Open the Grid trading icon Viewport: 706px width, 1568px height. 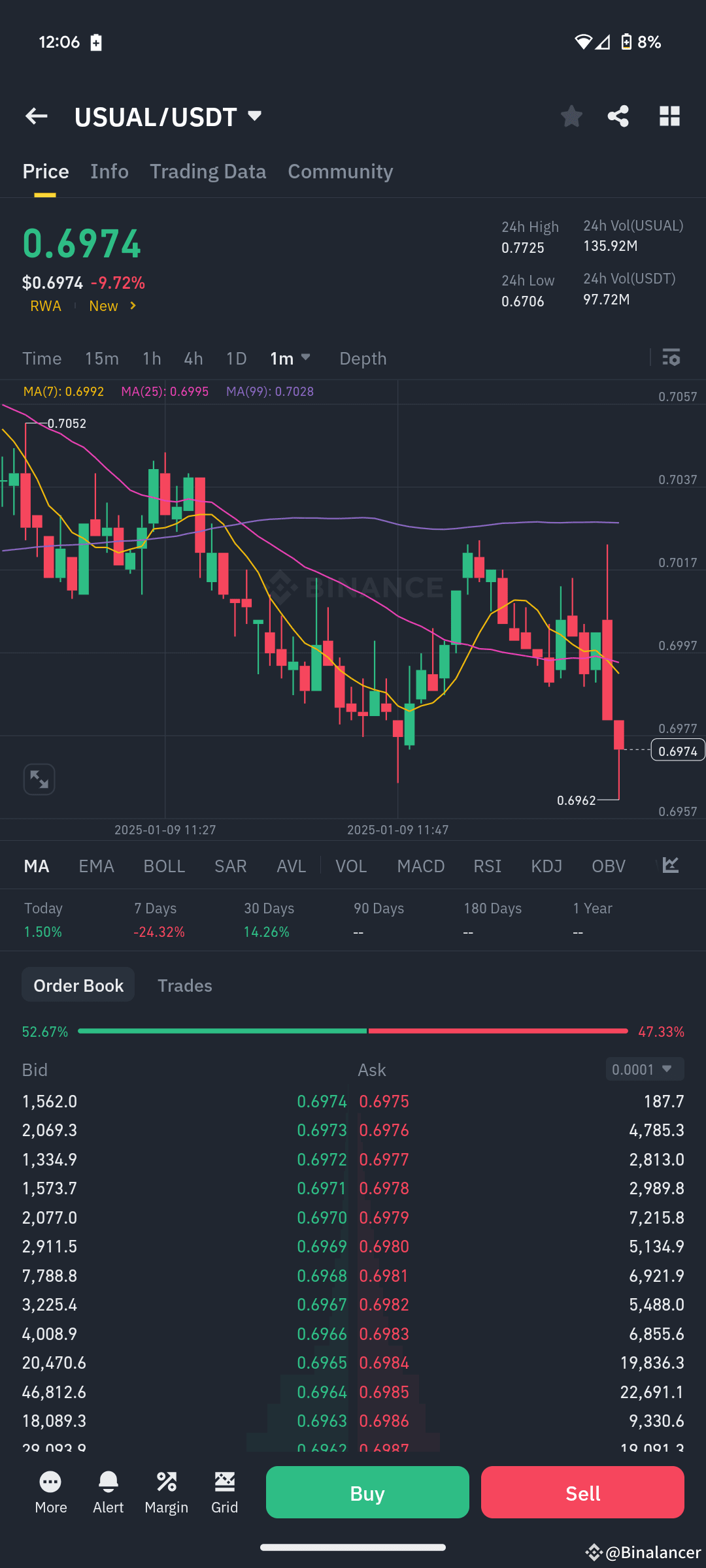pyautogui.click(x=224, y=1492)
